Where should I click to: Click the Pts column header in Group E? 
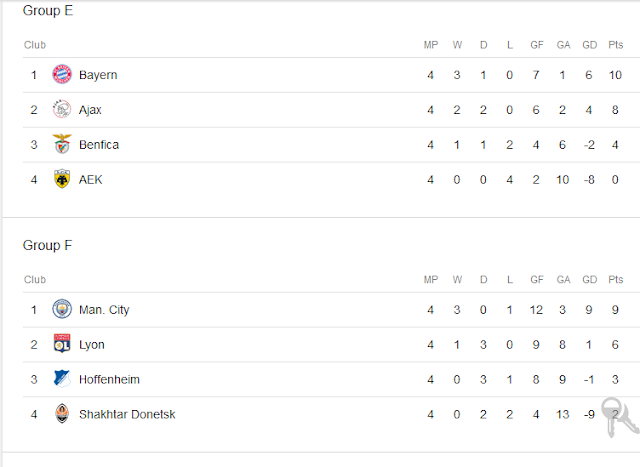point(616,45)
